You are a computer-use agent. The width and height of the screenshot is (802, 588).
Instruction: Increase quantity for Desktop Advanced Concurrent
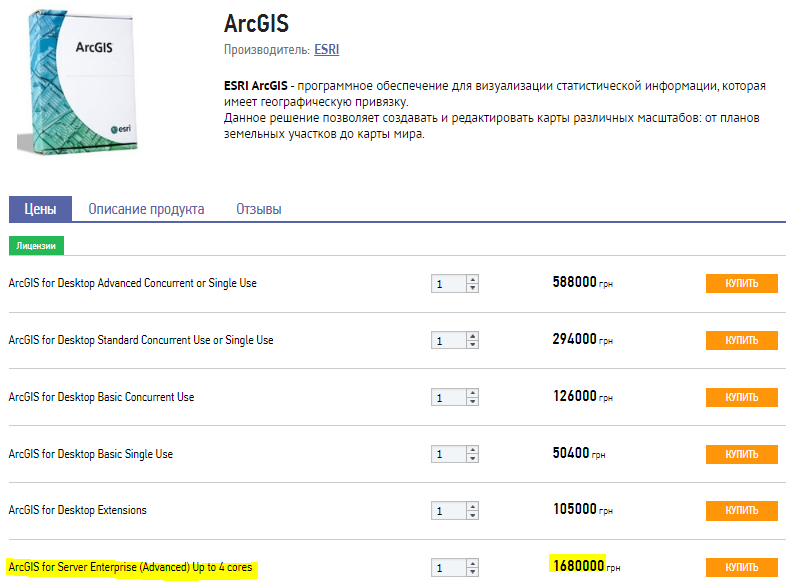[x=473, y=279]
